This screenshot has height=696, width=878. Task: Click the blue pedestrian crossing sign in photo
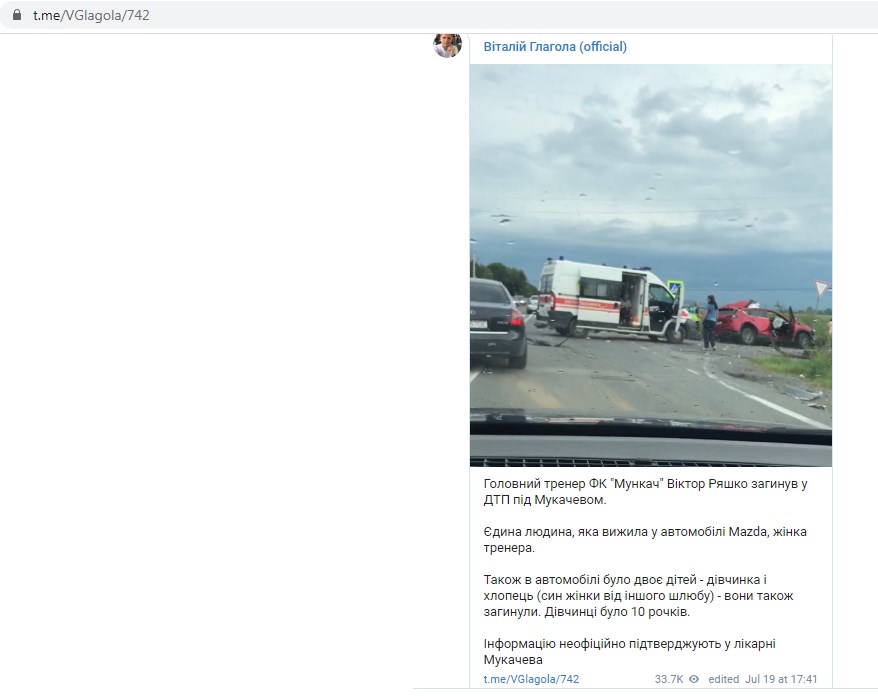click(675, 289)
